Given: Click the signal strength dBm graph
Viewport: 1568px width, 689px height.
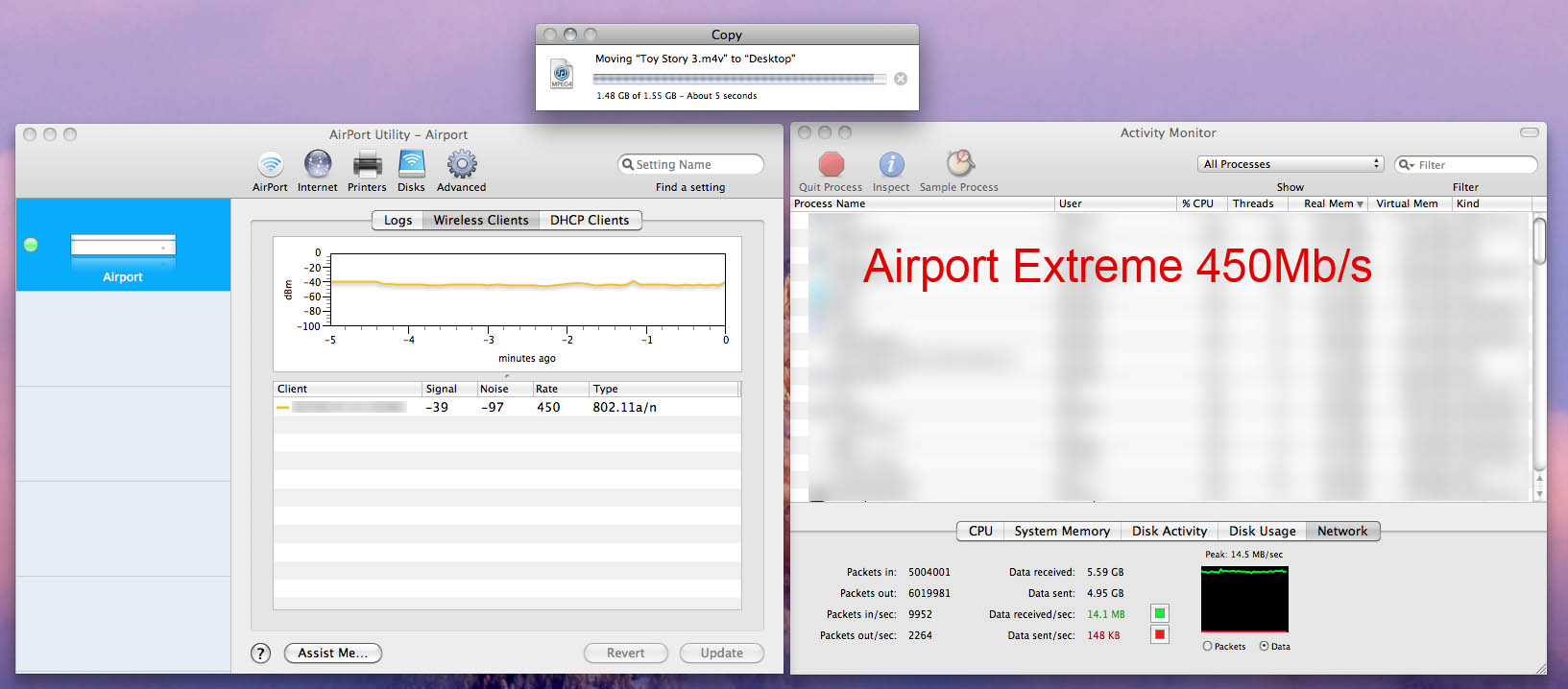Looking at the screenshot, I should point(527,290).
